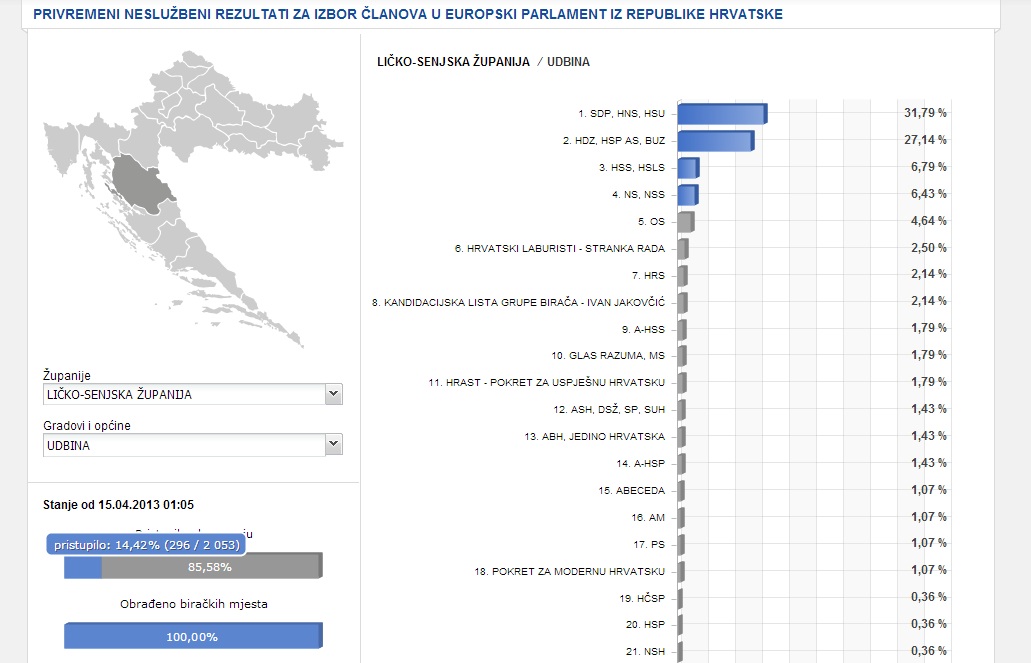Click the LIČKO-SENJSKA ŽUPANIJA breadcrumb link

tap(453, 62)
